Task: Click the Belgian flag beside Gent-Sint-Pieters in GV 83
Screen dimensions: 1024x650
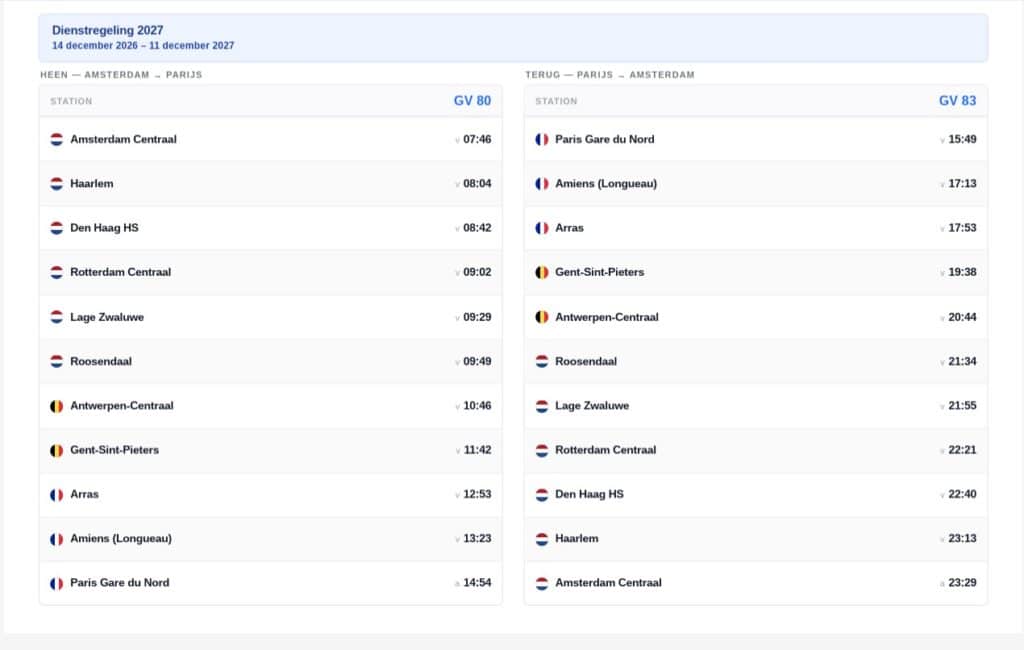Action: pyautogui.click(x=541, y=272)
